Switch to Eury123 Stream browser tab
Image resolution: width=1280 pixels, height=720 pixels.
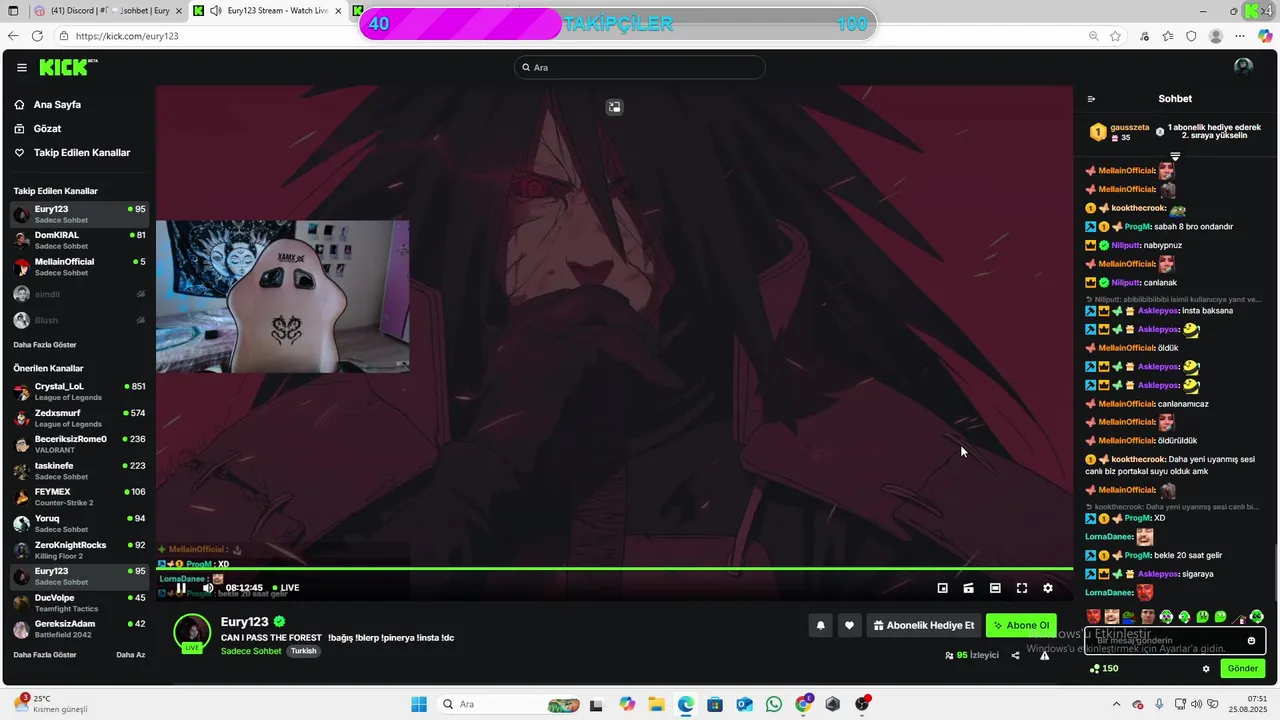pos(268,11)
